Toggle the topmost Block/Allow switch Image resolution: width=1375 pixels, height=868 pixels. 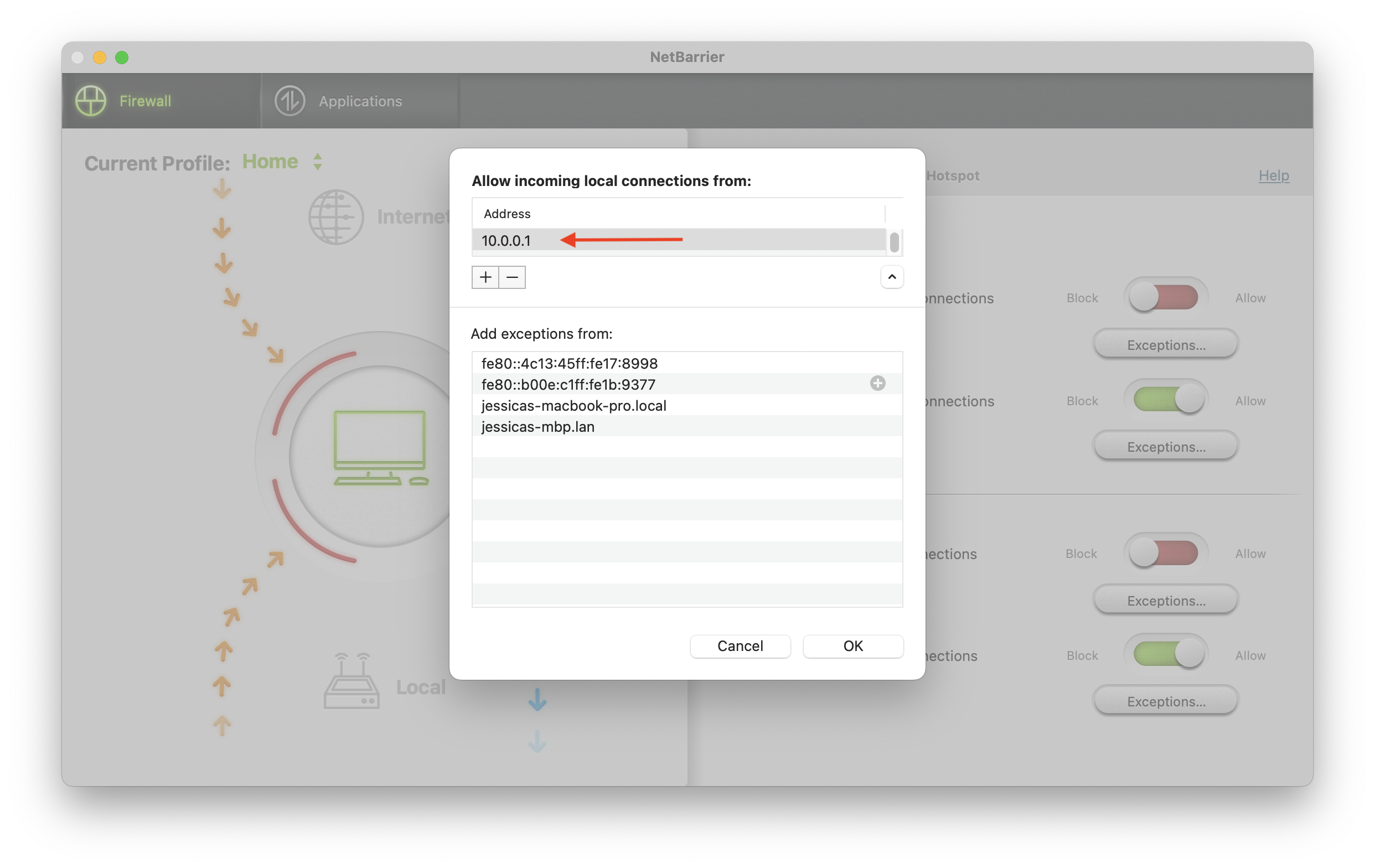(1166, 297)
